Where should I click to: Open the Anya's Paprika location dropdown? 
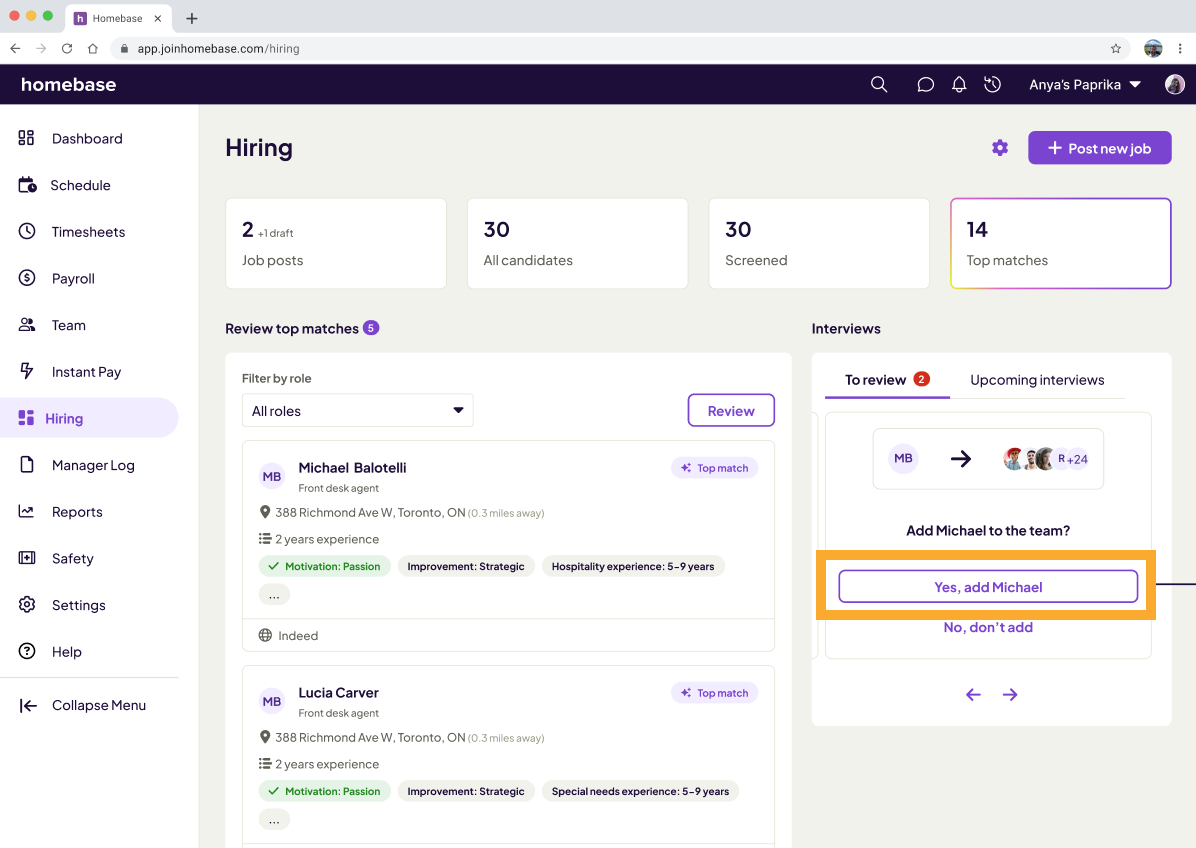pyautogui.click(x=1084, y=84)
